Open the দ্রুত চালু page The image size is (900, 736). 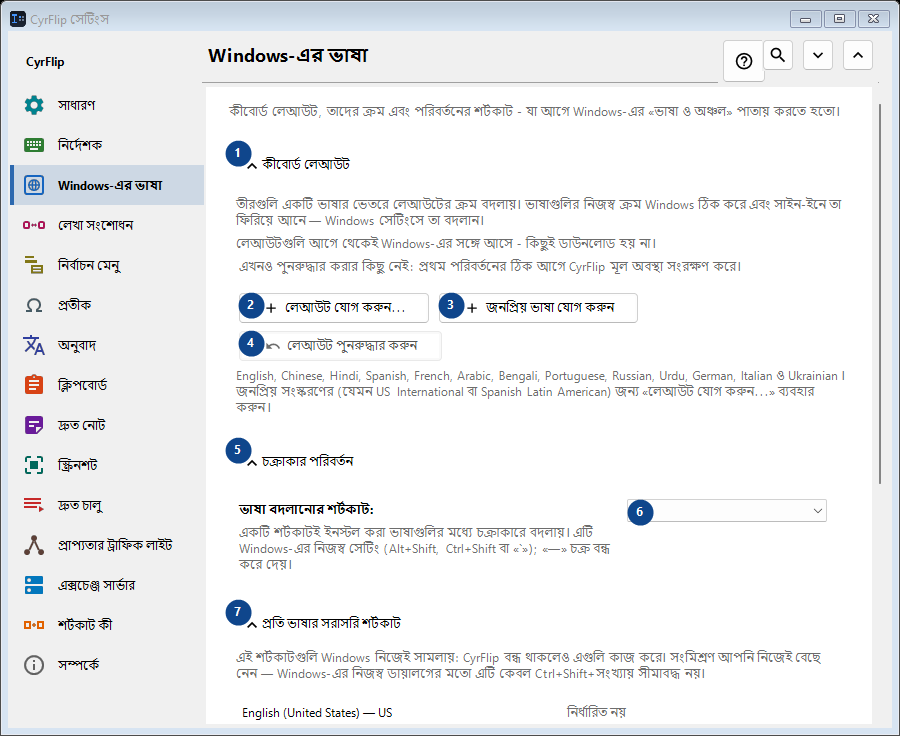tap(107, 505)
